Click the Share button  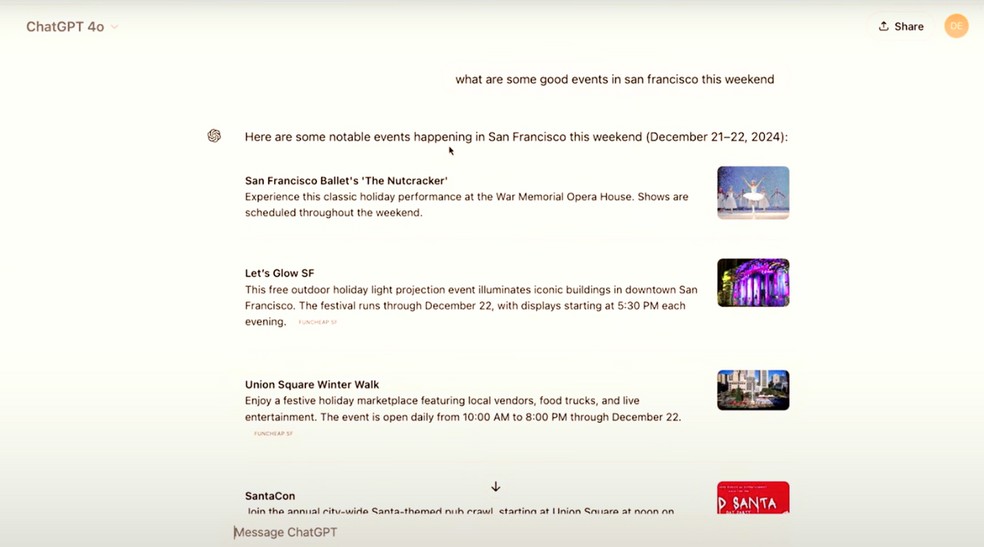pos(901,26)
